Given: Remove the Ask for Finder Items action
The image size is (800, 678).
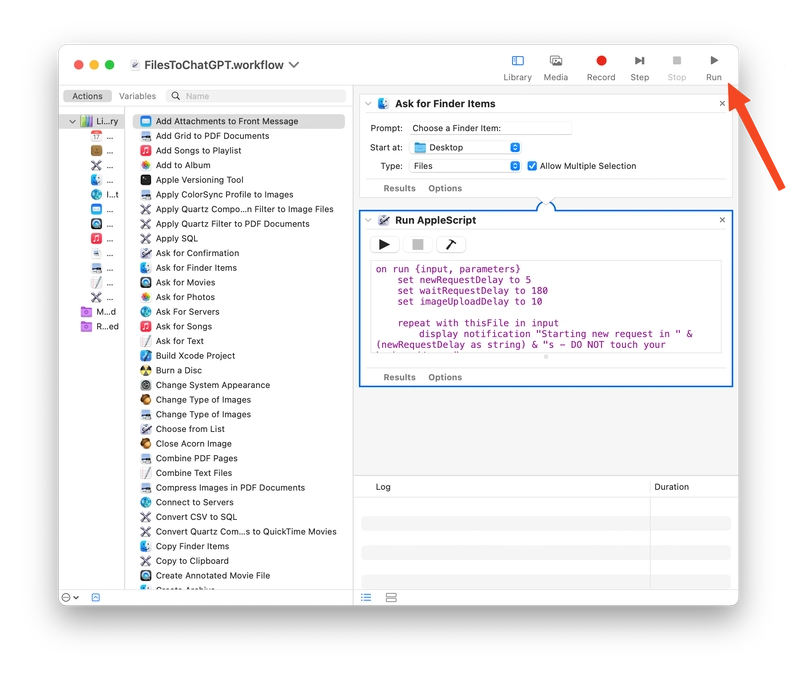Looking at the screenshot, I should pyautogui.click(x=722, y=104).
